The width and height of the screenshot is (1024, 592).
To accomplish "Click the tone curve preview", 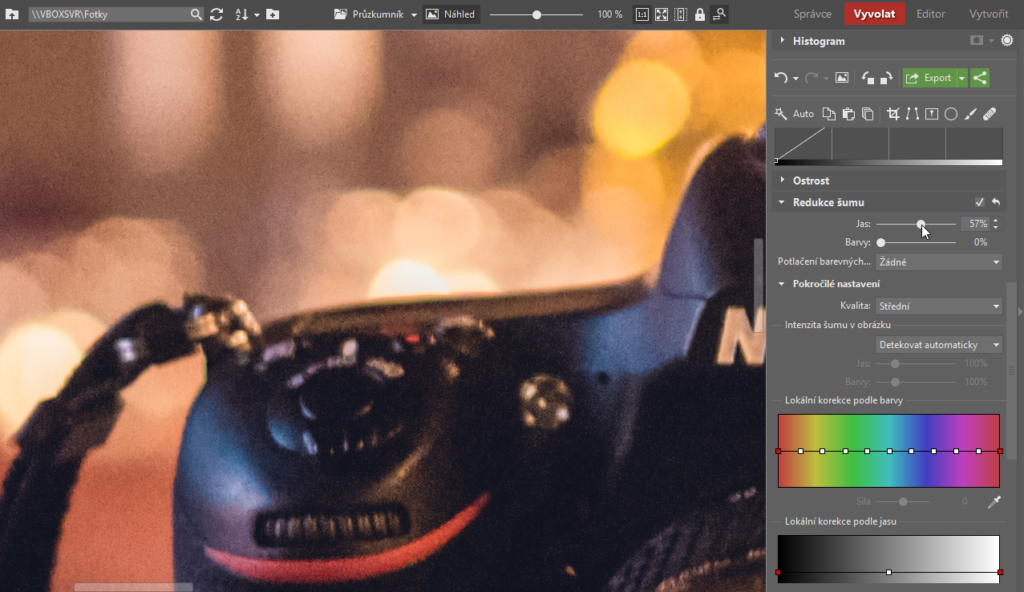I will pos(889,145).
